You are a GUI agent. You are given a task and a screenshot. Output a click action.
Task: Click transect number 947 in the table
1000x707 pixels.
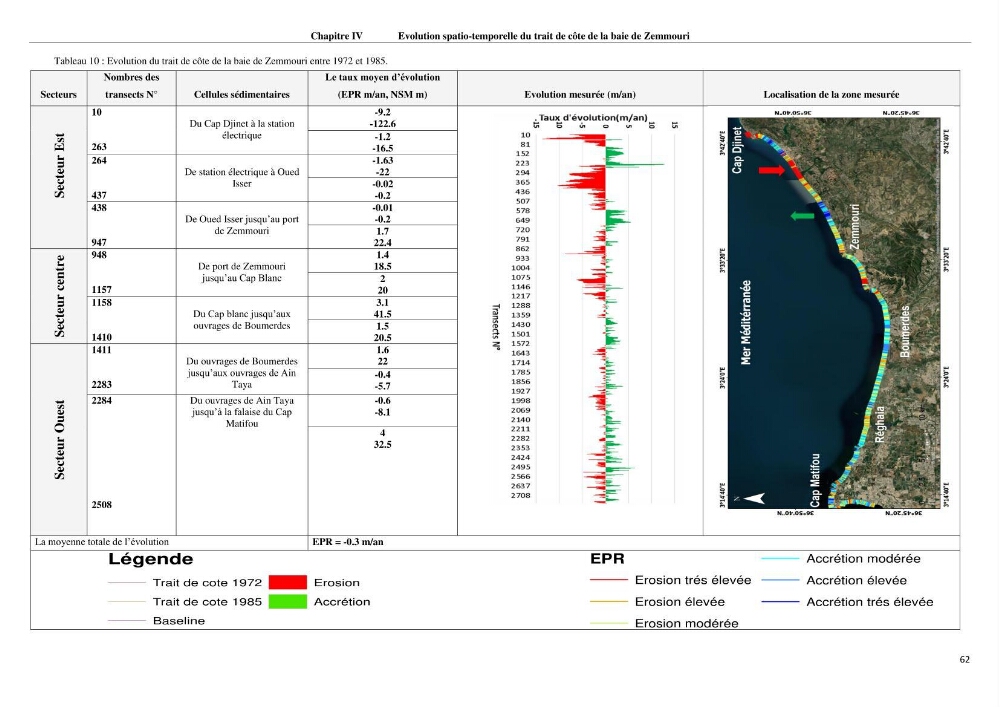99,242
